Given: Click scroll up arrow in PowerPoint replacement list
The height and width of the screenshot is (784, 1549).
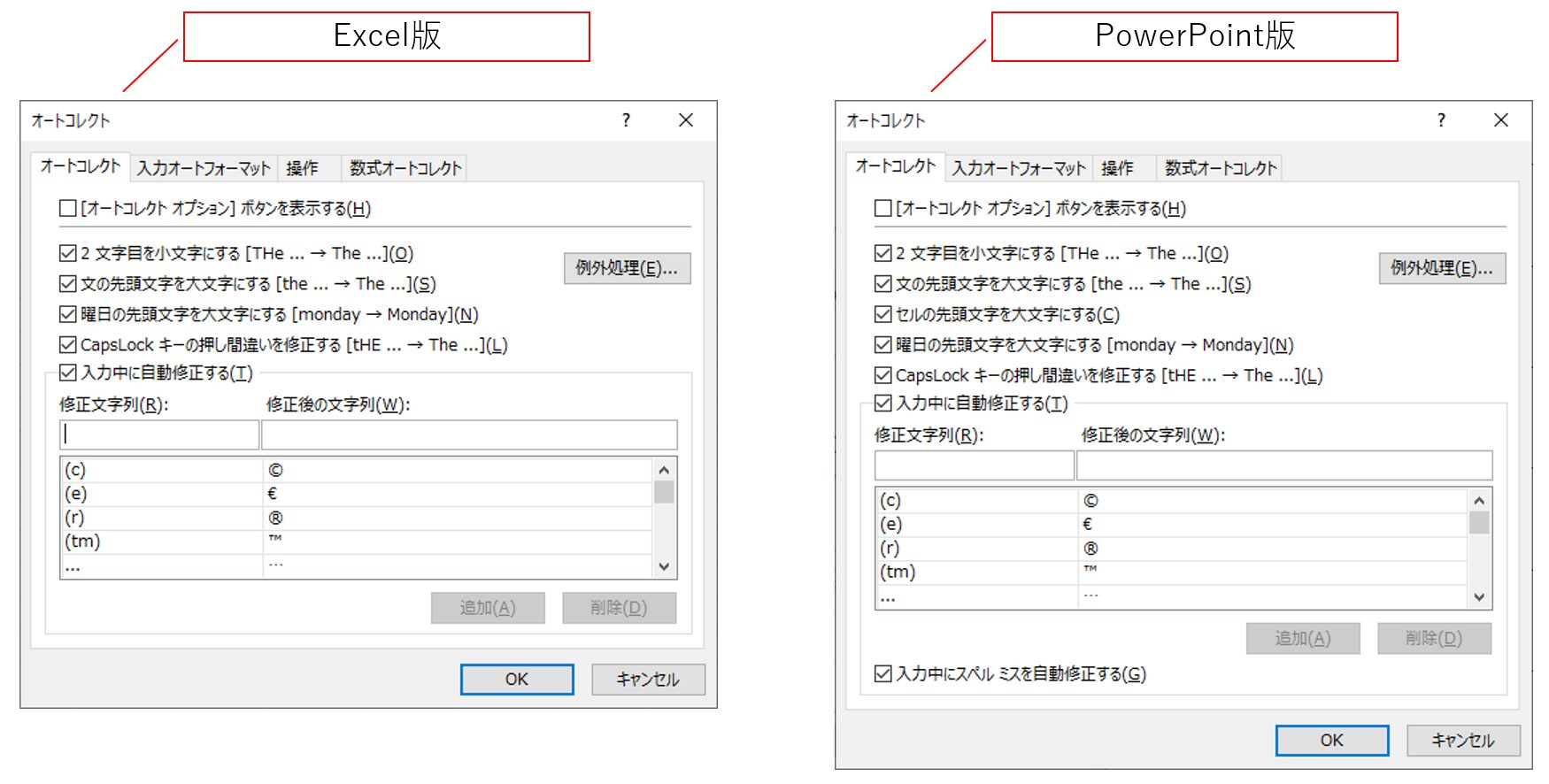Looking at the screenshot, I should (x=1479, y=500).
